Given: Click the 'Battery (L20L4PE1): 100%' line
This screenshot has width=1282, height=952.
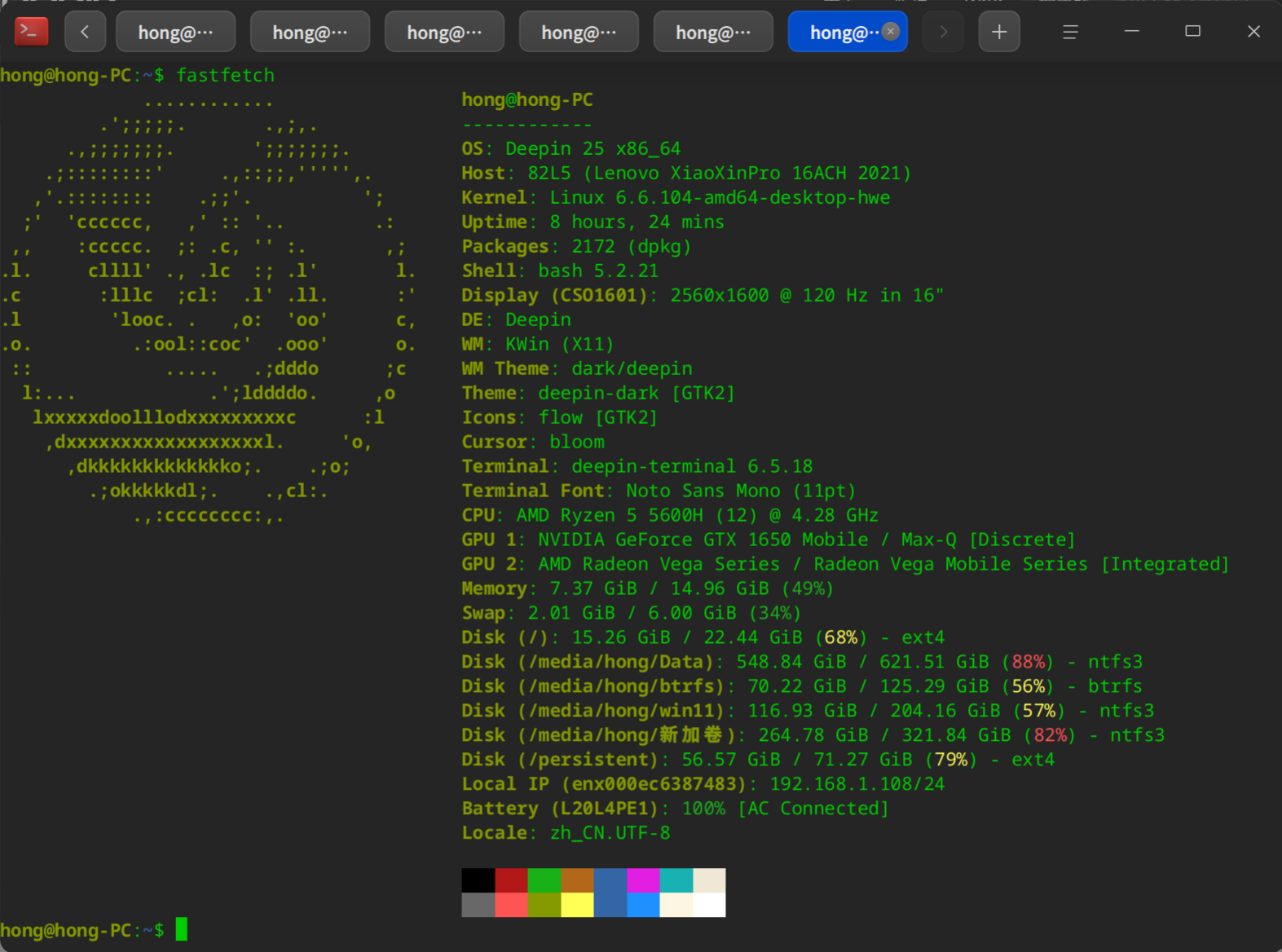Looking at the screenshot, I should [x=676, y=809].
